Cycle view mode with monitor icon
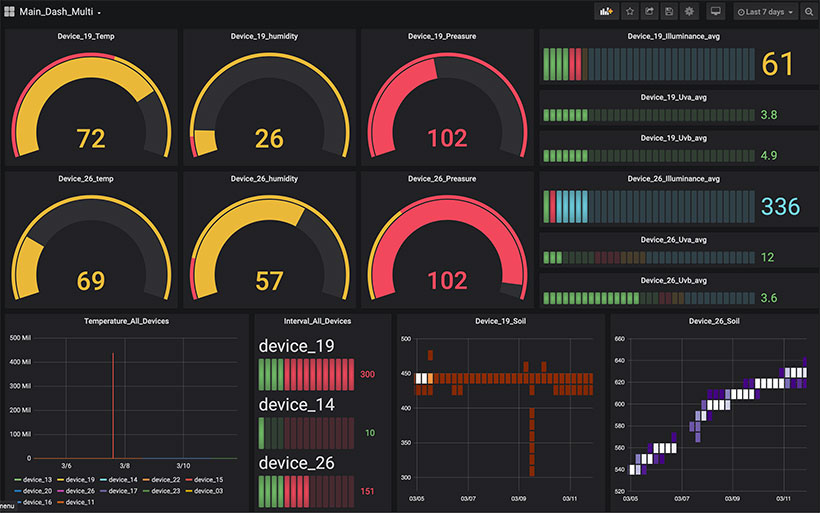Screen dimensions: 820x513 715,12
